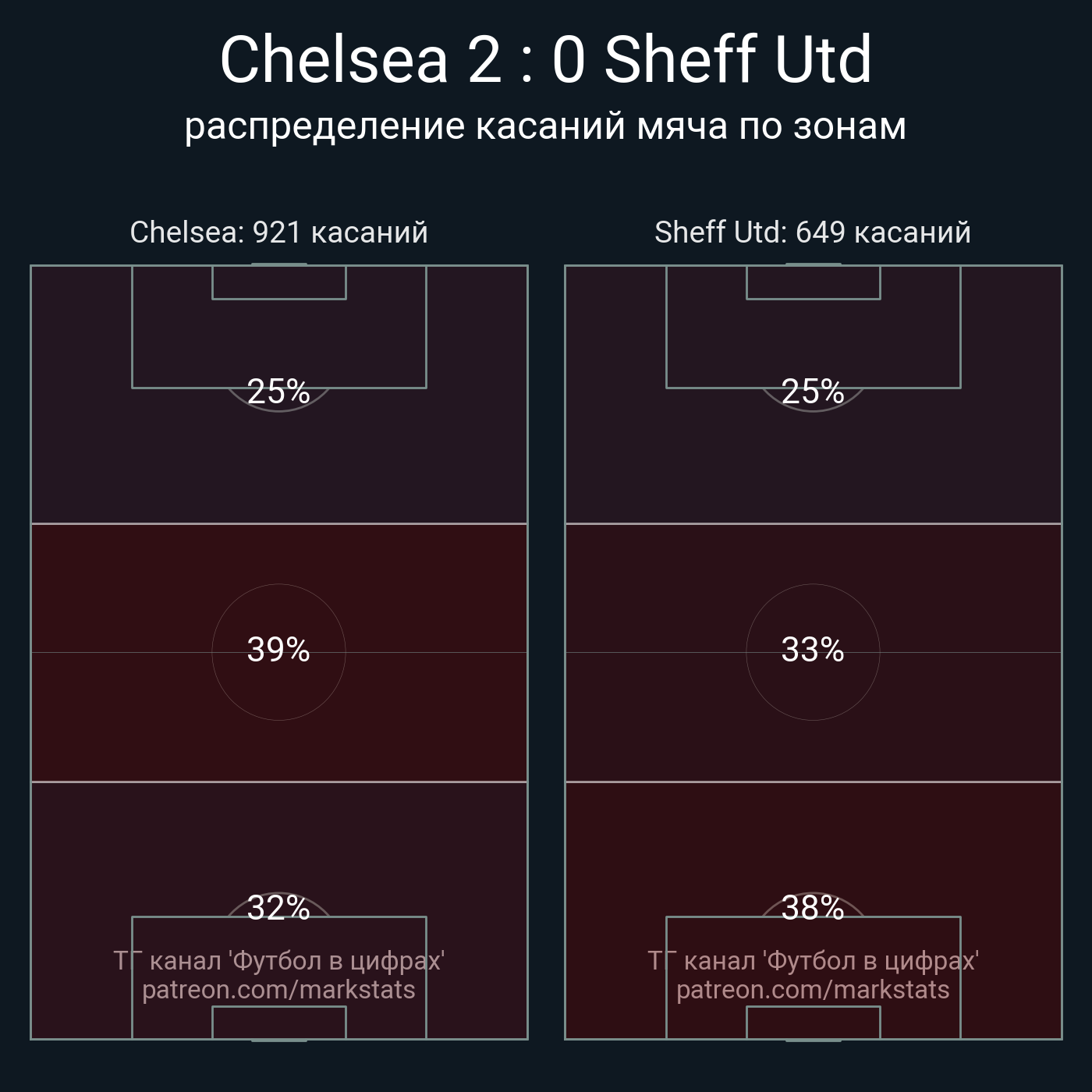Click ТГ канал text on the Chelsea pitch
This screenshot has height=1092, width=1092.
(278, 961)
